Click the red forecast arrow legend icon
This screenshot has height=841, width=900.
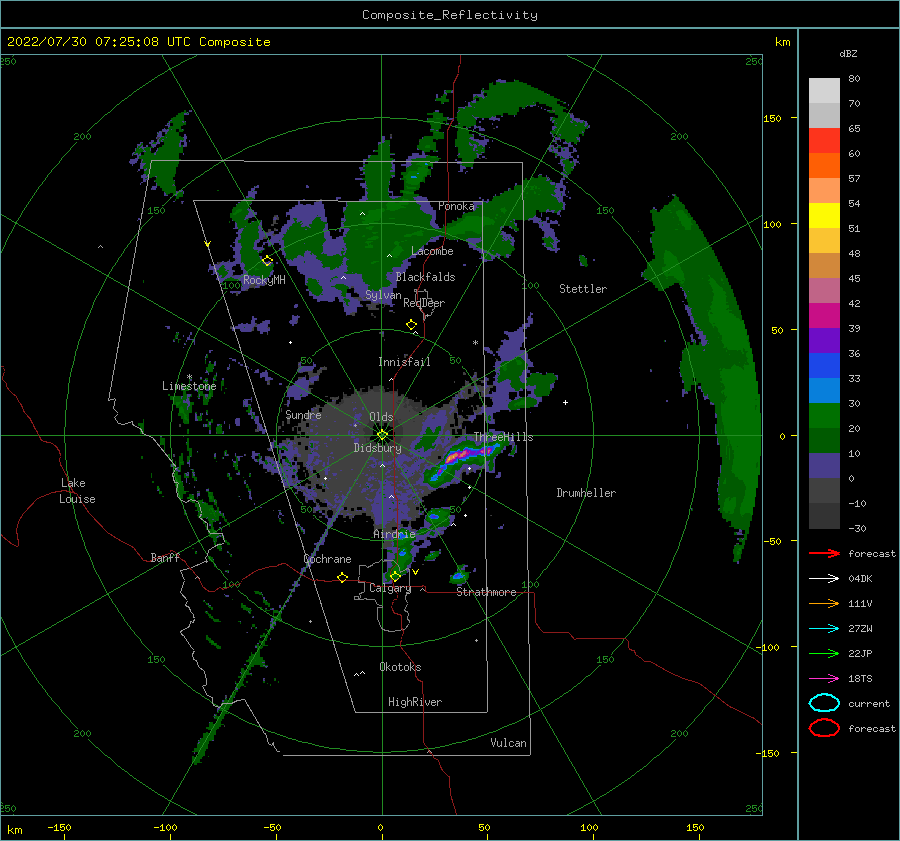coord(824,553)
